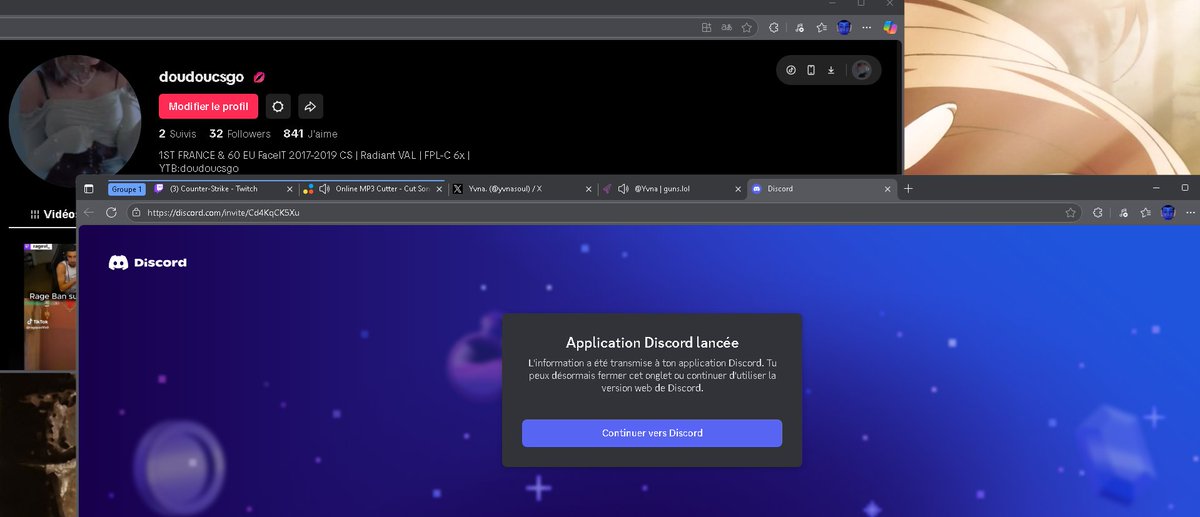The height and width of the screenshot is (517, 1200).
Task: Open three-dots menu in Discord window
Action: click(1189, 212)
